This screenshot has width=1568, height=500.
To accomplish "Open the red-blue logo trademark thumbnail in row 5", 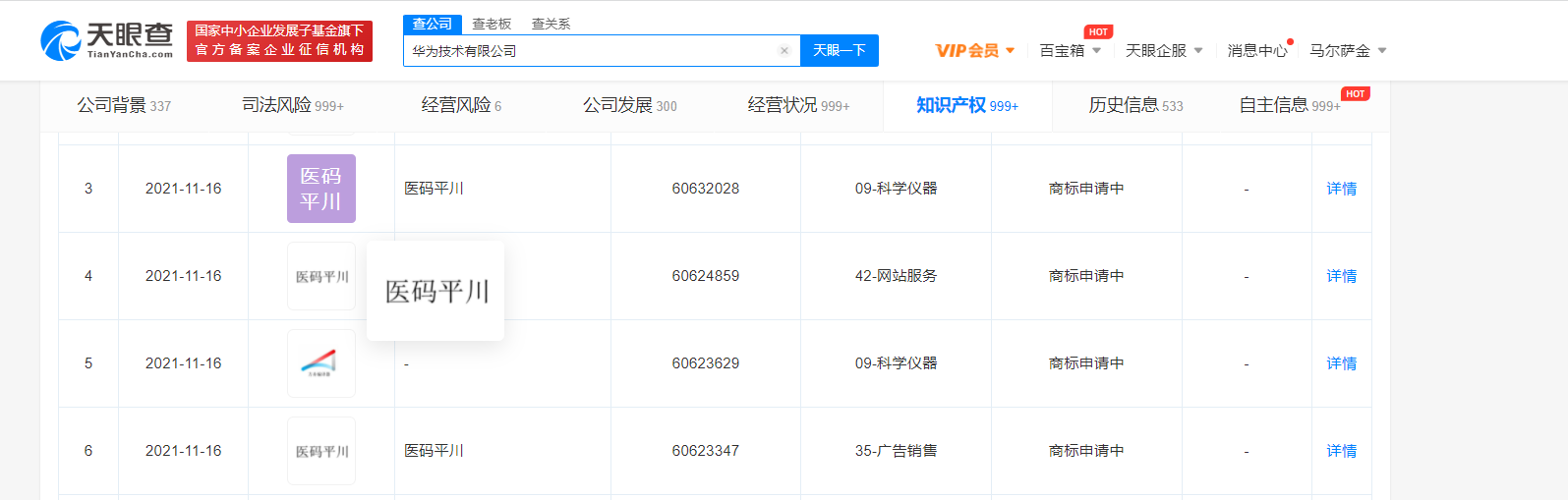I will tap(321, 363).
